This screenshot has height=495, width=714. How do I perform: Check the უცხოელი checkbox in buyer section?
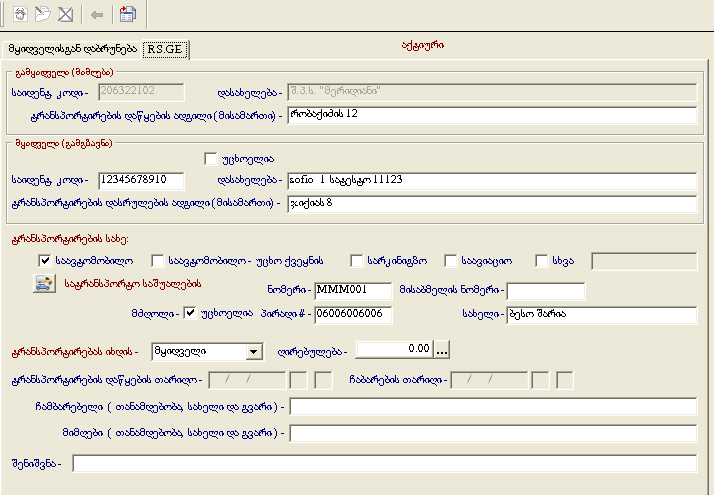pyautogui.click(x=210, y=158)
